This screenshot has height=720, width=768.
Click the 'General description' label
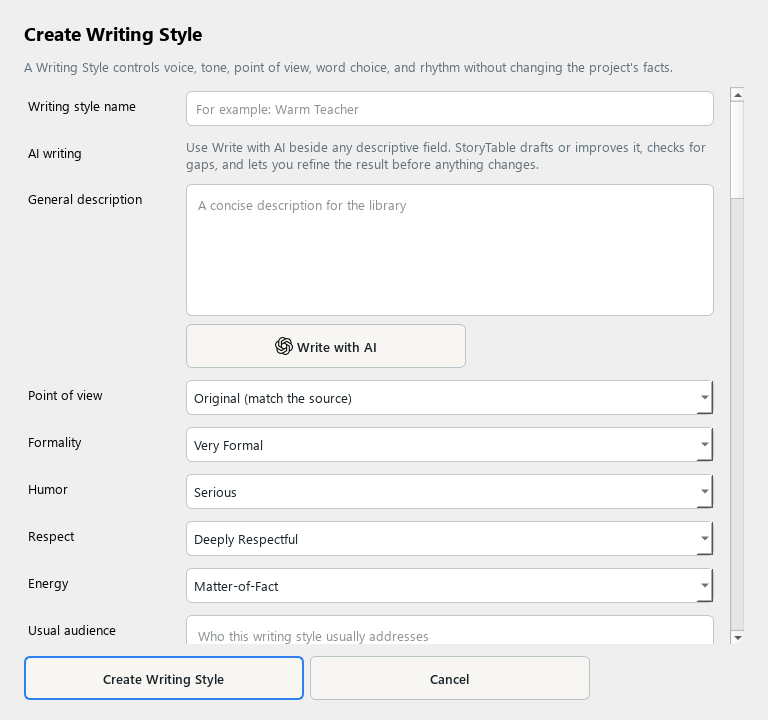[x=85, y=200]
